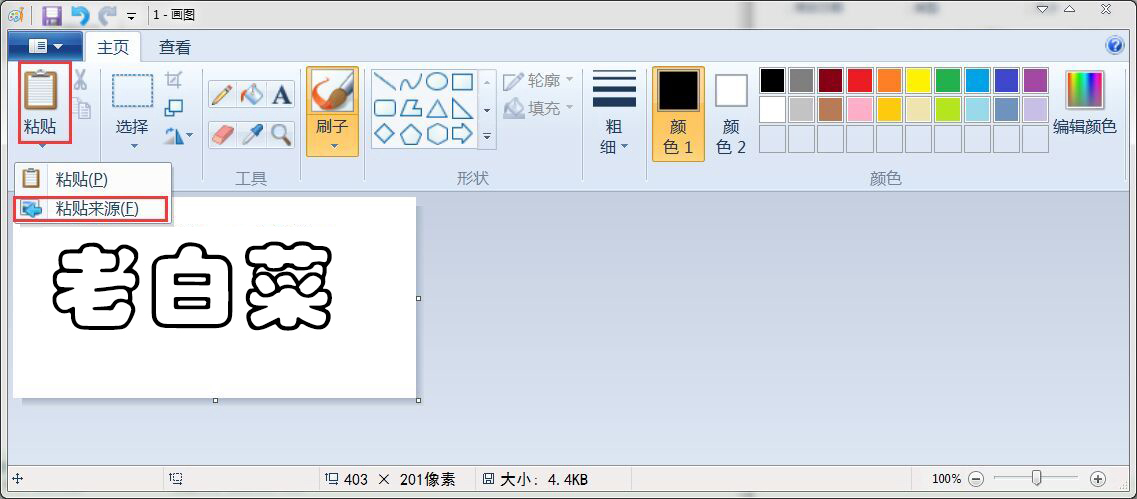
Task: Click the zoom slider handle
Action: coord(1037,478)
